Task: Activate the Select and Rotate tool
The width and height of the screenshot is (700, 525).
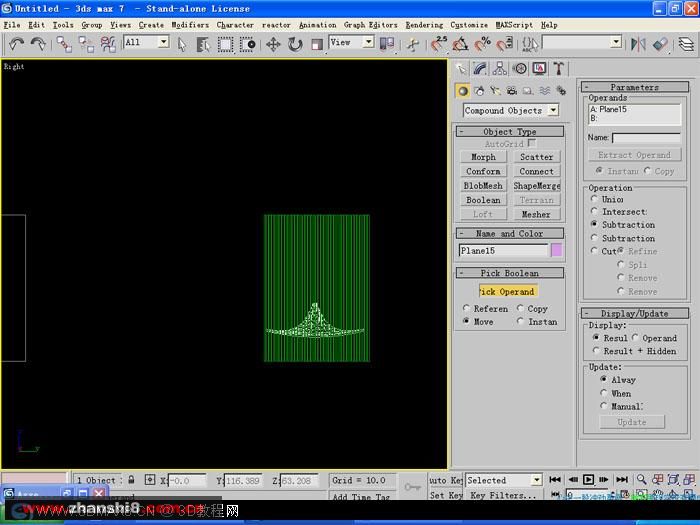Action: [295, 44]
